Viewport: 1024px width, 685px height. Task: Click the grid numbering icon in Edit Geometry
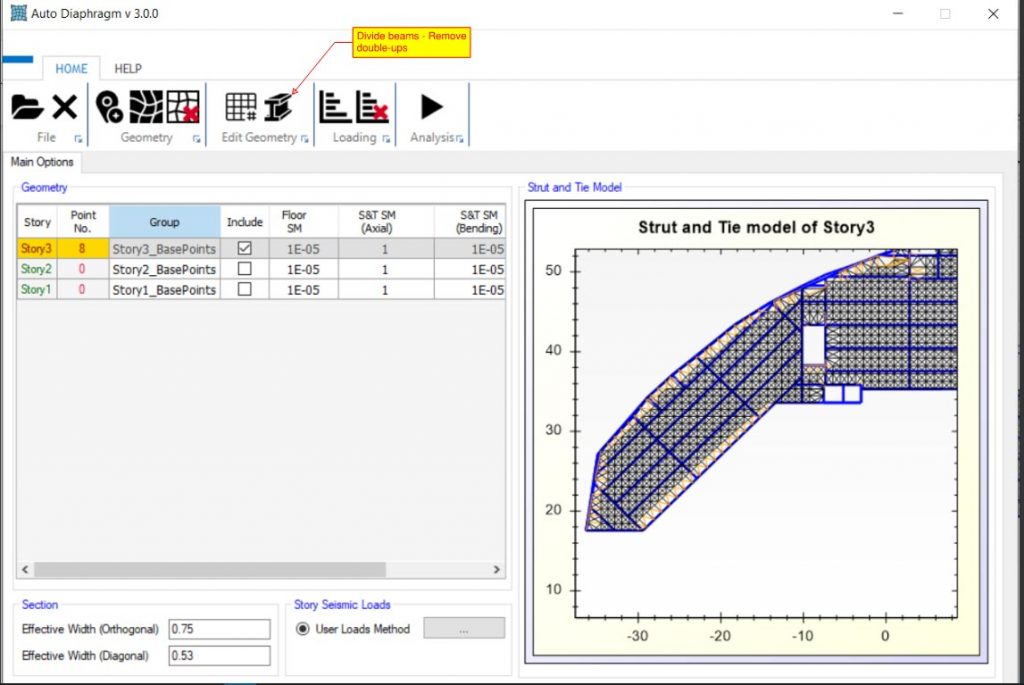coord(240,106)
